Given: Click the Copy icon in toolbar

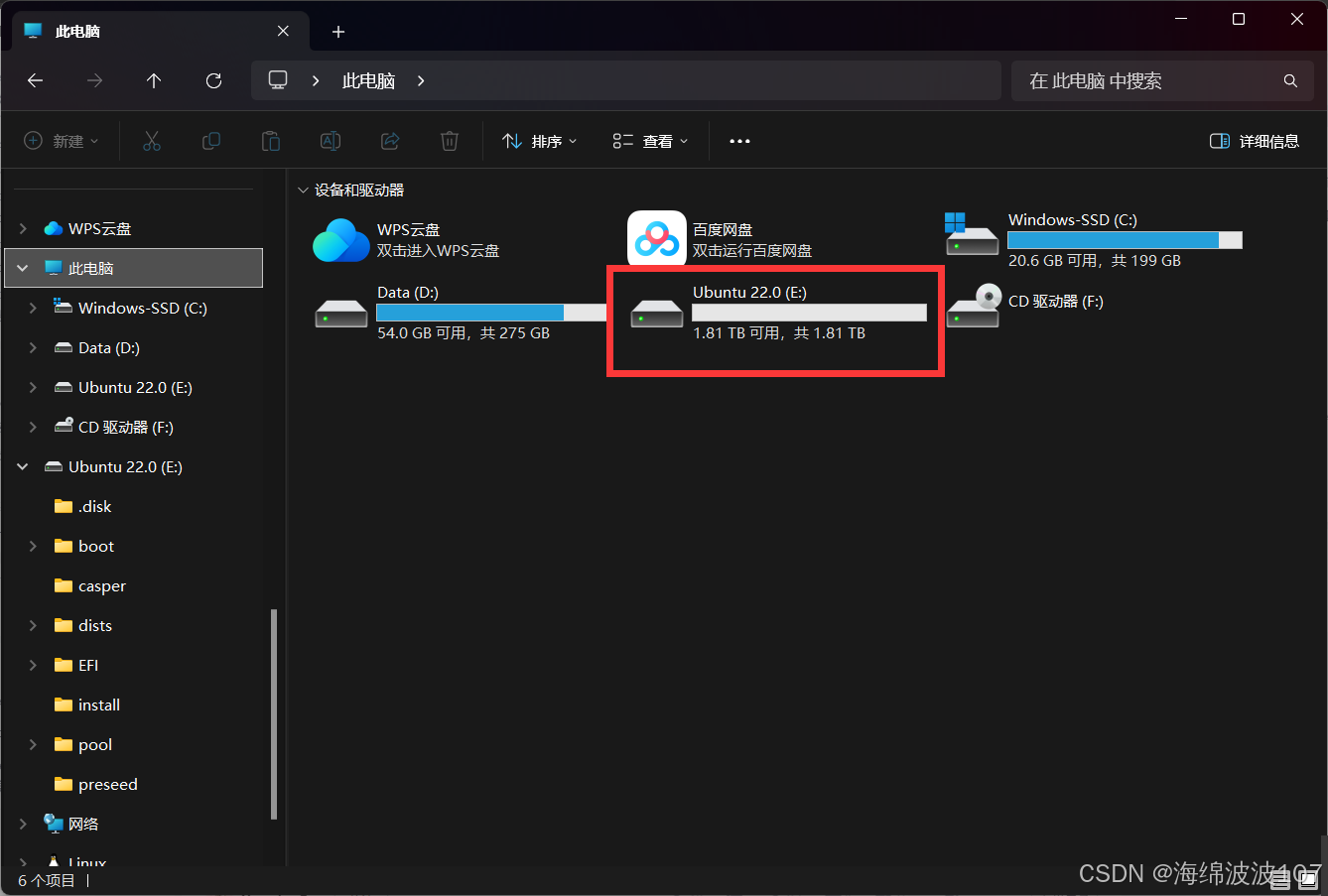Looking at the screenshot, I should pyautogui.click(x=211, y=141).
